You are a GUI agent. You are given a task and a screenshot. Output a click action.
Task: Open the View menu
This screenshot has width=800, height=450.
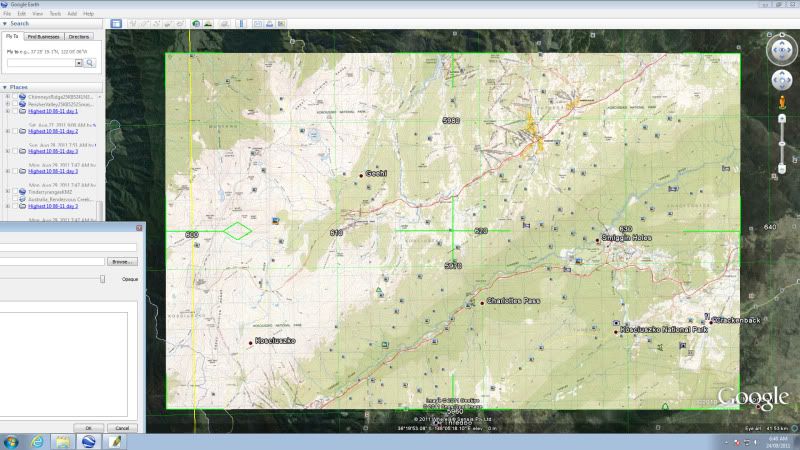[38, 13]
